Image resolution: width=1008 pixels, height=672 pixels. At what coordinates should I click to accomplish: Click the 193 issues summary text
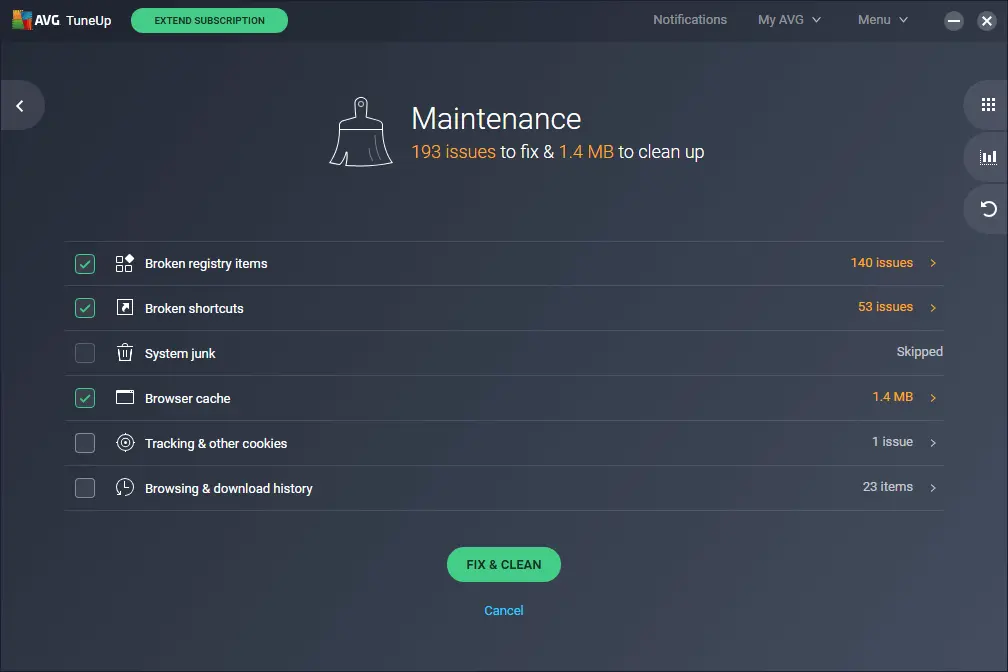click(x=453, y=152)
